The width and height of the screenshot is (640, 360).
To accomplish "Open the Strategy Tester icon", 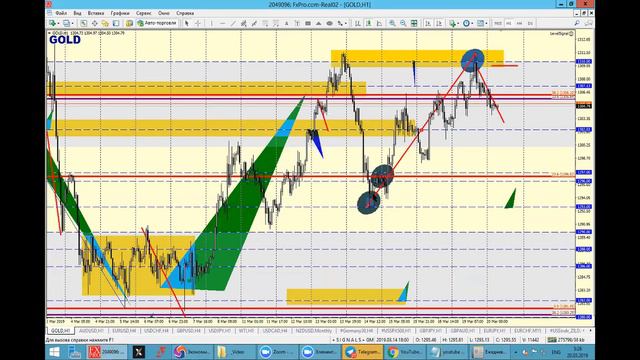I will [x=129, y=23].
